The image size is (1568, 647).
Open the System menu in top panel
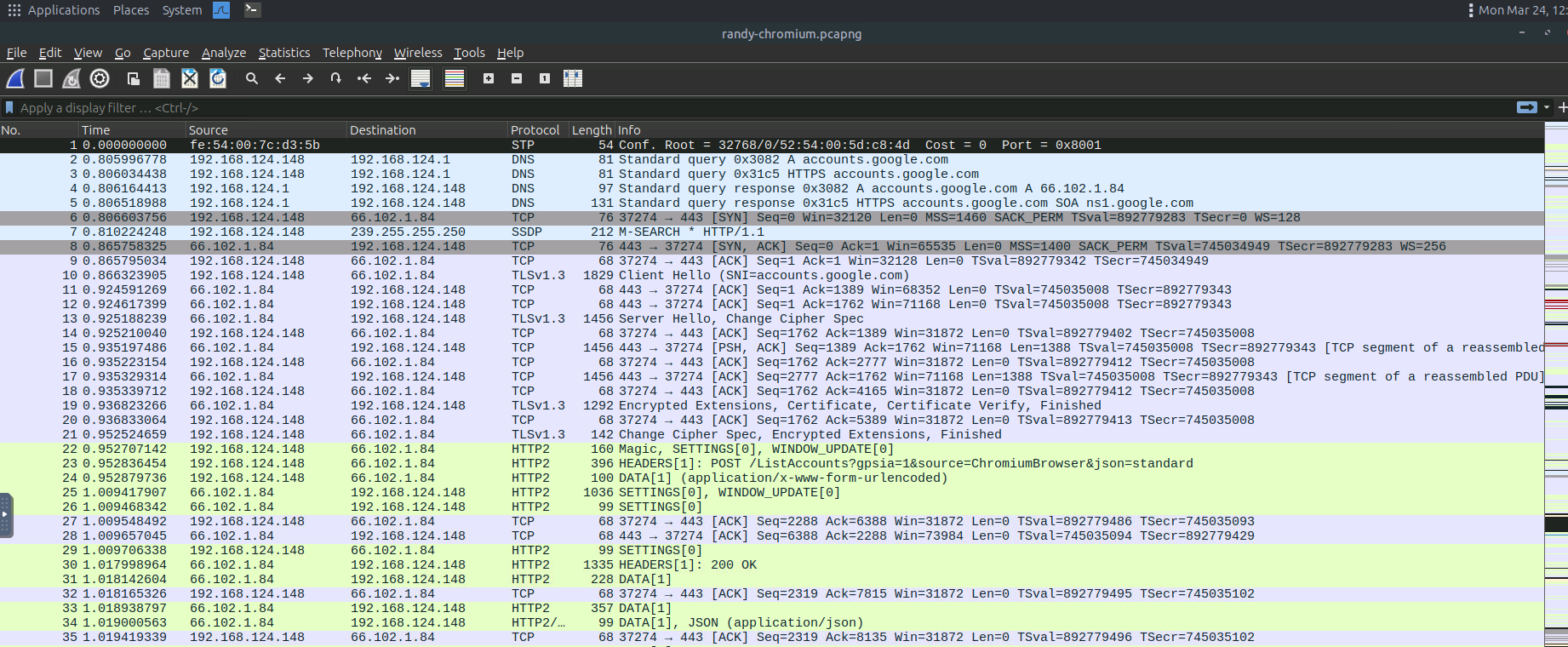182,10
